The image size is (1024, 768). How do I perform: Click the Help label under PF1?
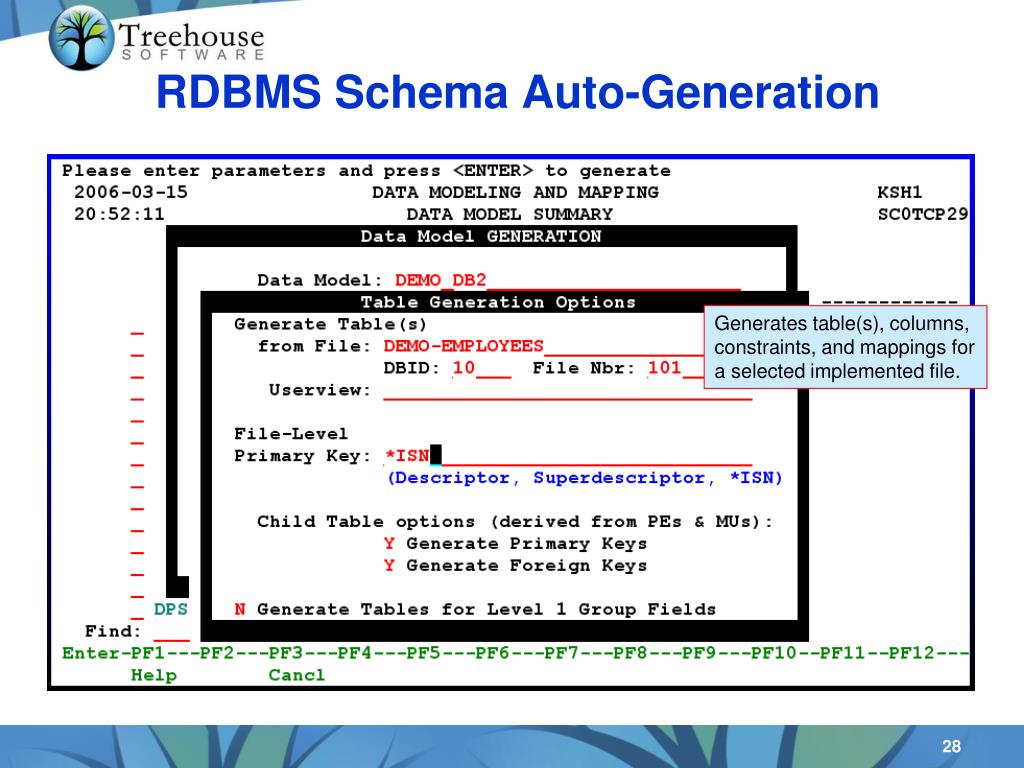pyautogui.click(x=153, y=675)
